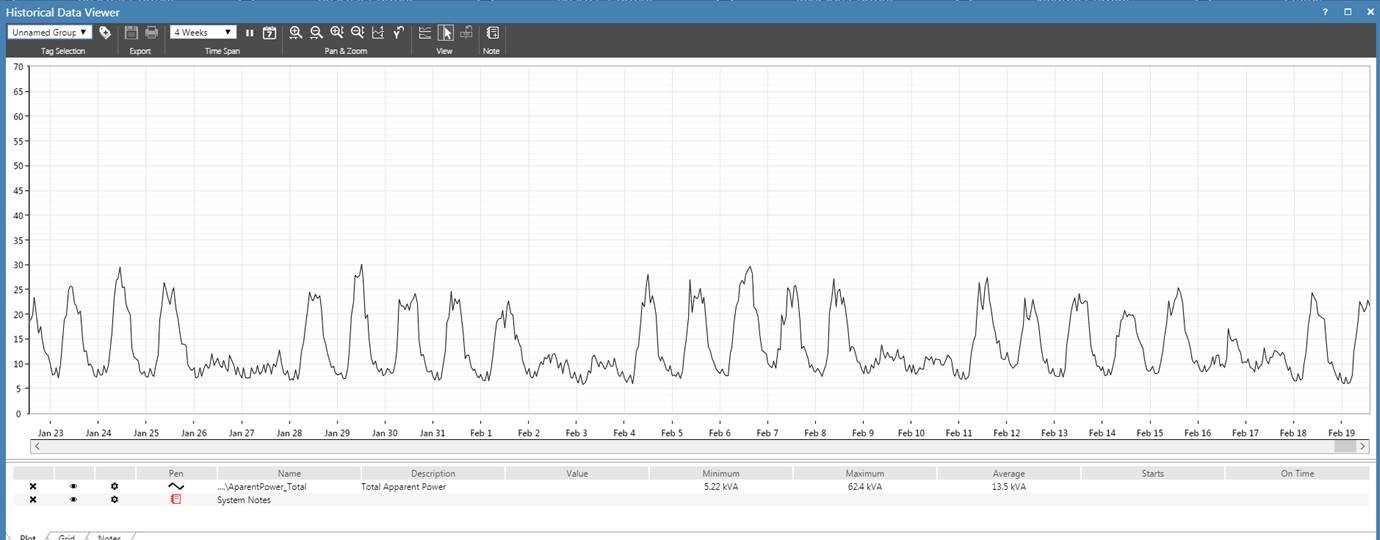This screenshot has height=540, width=1380.
Task: Add a note with the Note icon
Action: (x=492, y=33)
